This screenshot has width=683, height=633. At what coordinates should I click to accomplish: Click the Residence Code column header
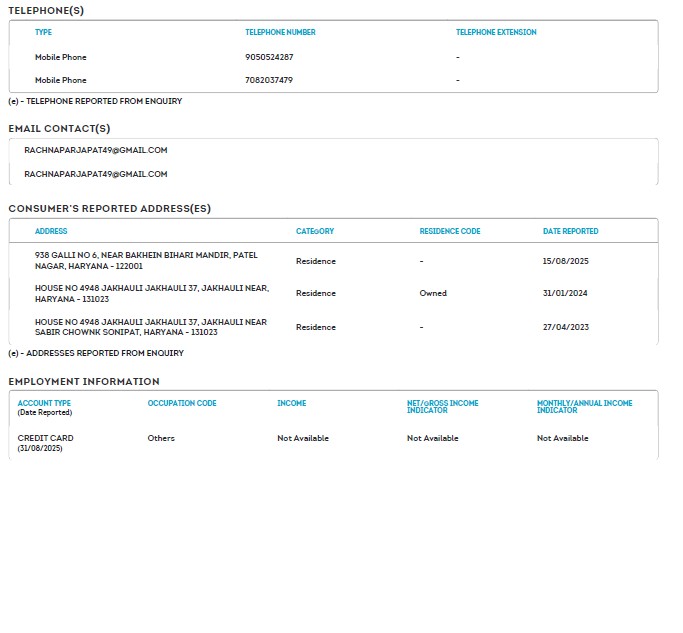pyautogui.click(x=450, y=231)
